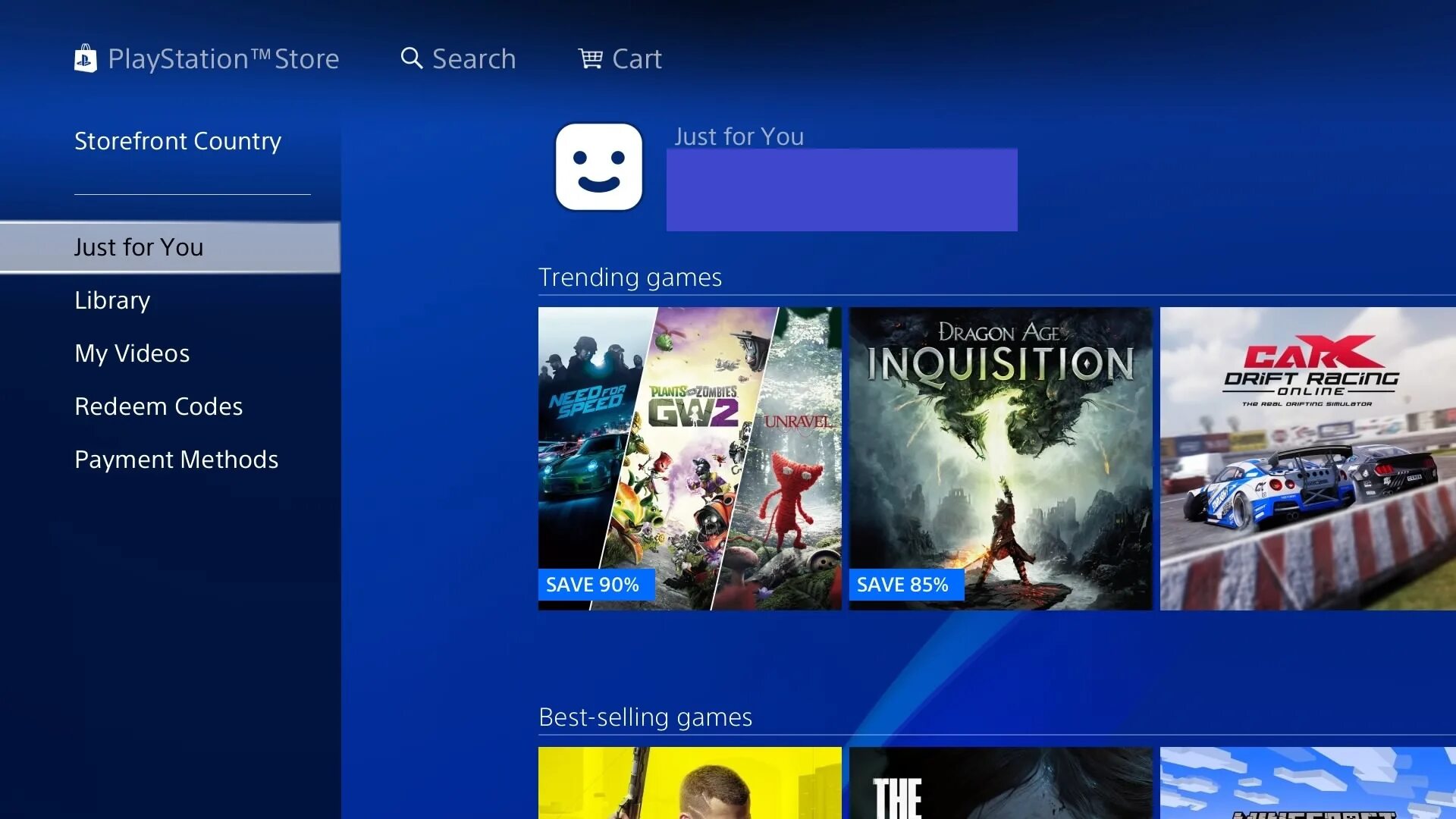Expand the Best-selling games section
The image size is (1456, 819).
point(645,717)
